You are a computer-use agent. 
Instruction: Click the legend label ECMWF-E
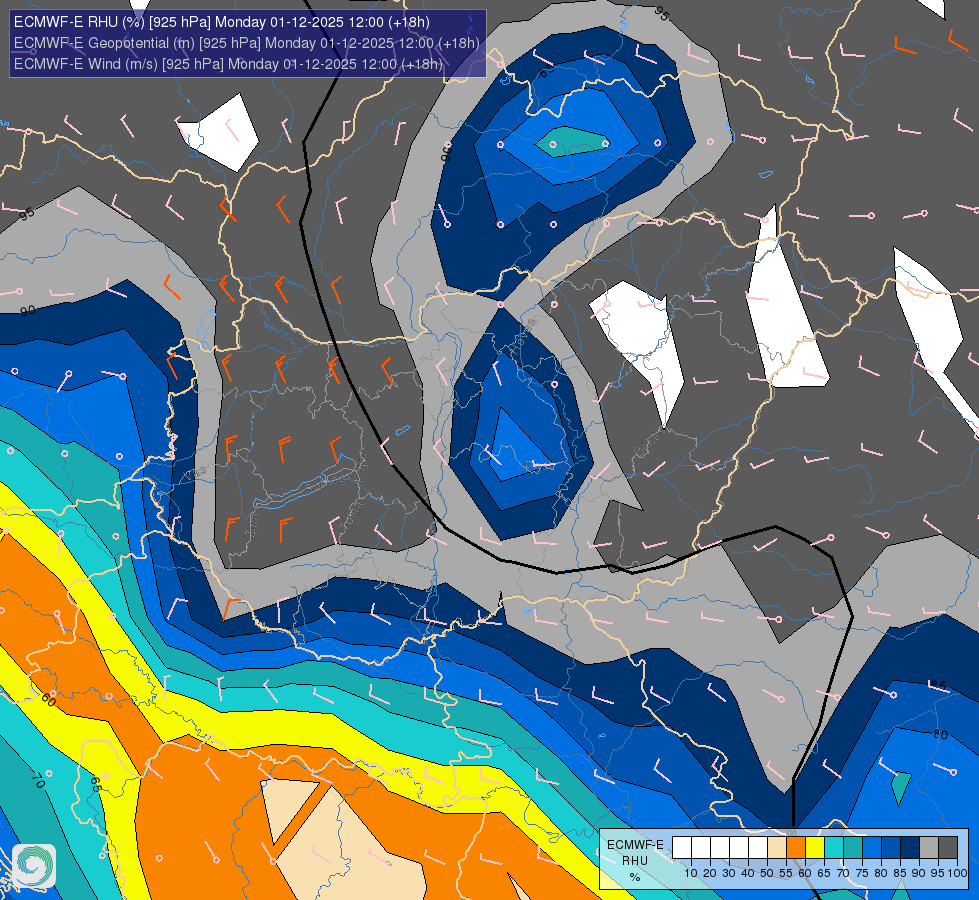(x=635, y=845)
